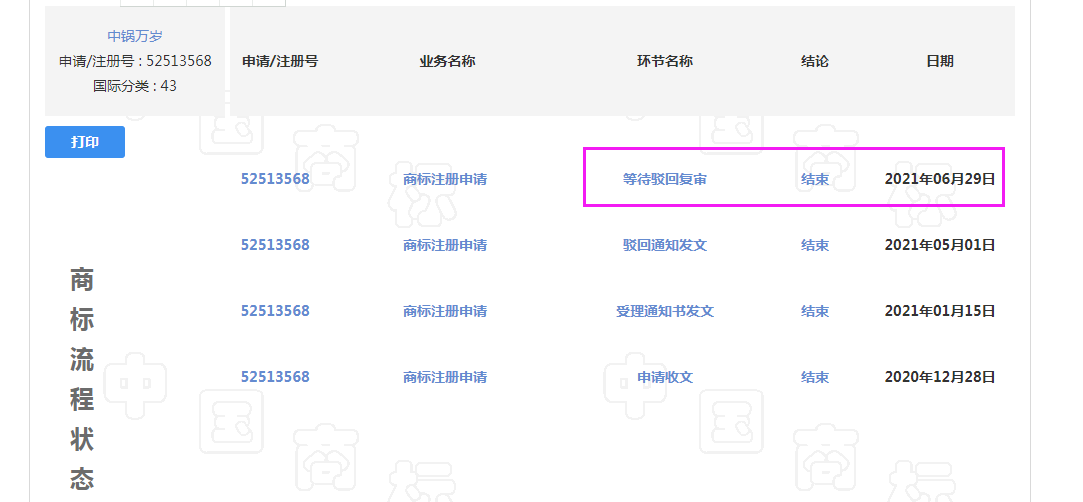The height and width of the screenshot is (502, 1083).
Task: Open 商标注册申请 in the 2020年12月28日 row
Action: (445, 377)
